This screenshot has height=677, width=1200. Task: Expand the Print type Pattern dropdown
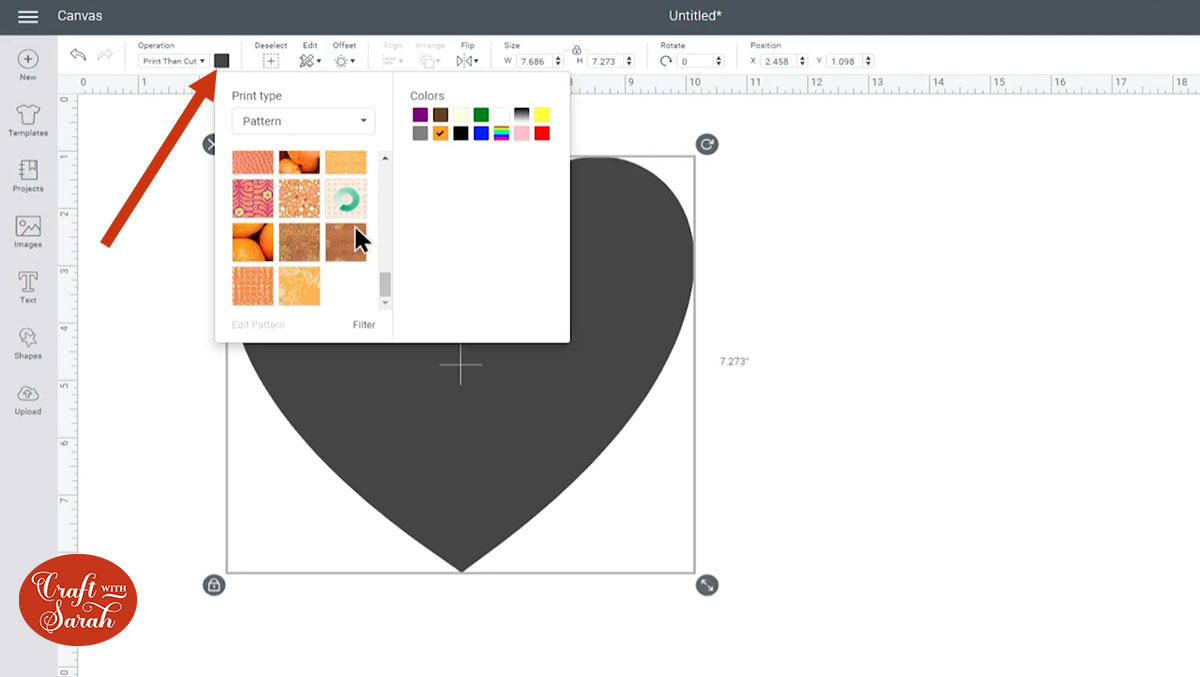click(x=303, y=122)
